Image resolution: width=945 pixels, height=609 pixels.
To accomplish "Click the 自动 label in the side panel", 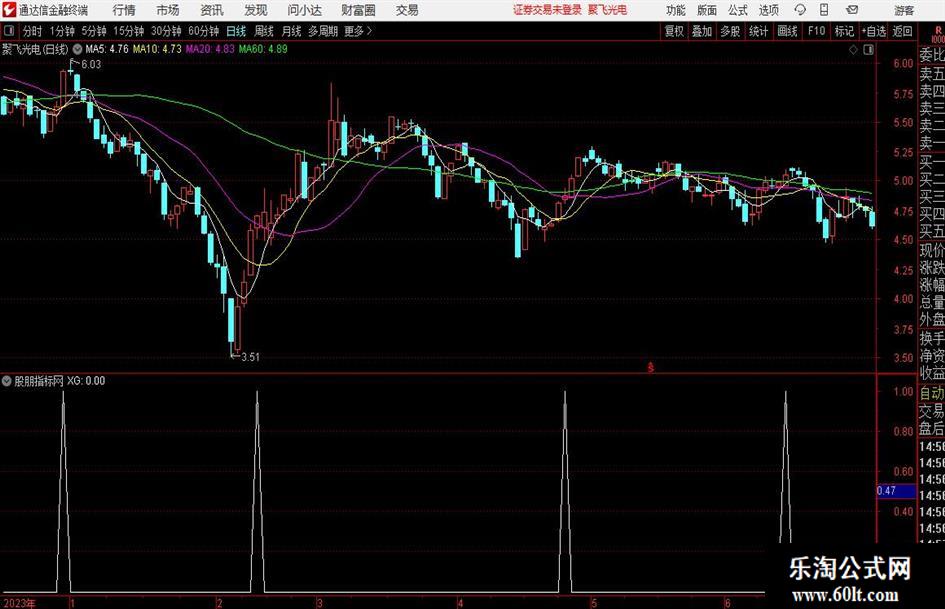I will coord(932,393).
